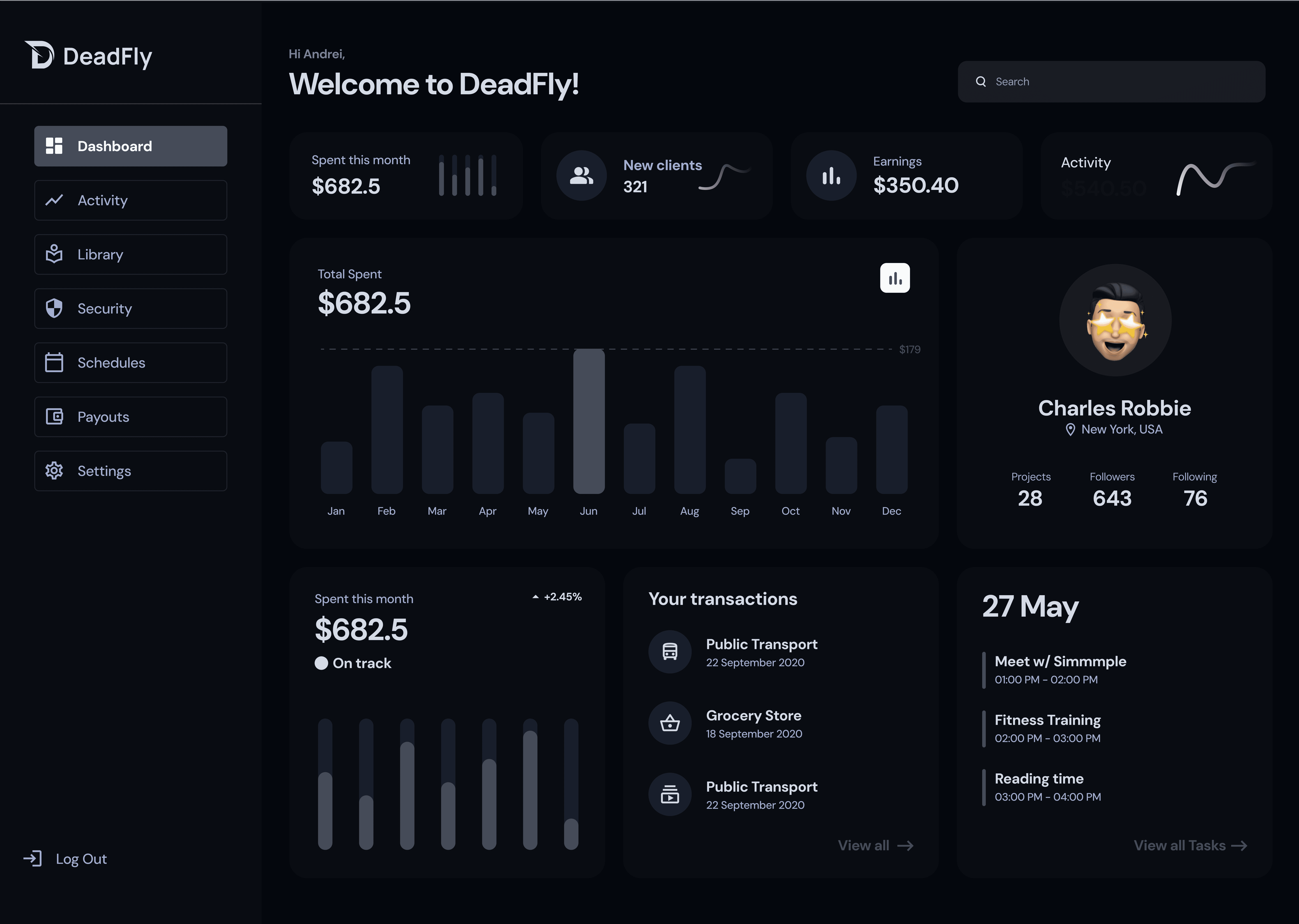The image size is (1299, 924).
Task: Click the New clients sparkline graph
Action: 724,177
